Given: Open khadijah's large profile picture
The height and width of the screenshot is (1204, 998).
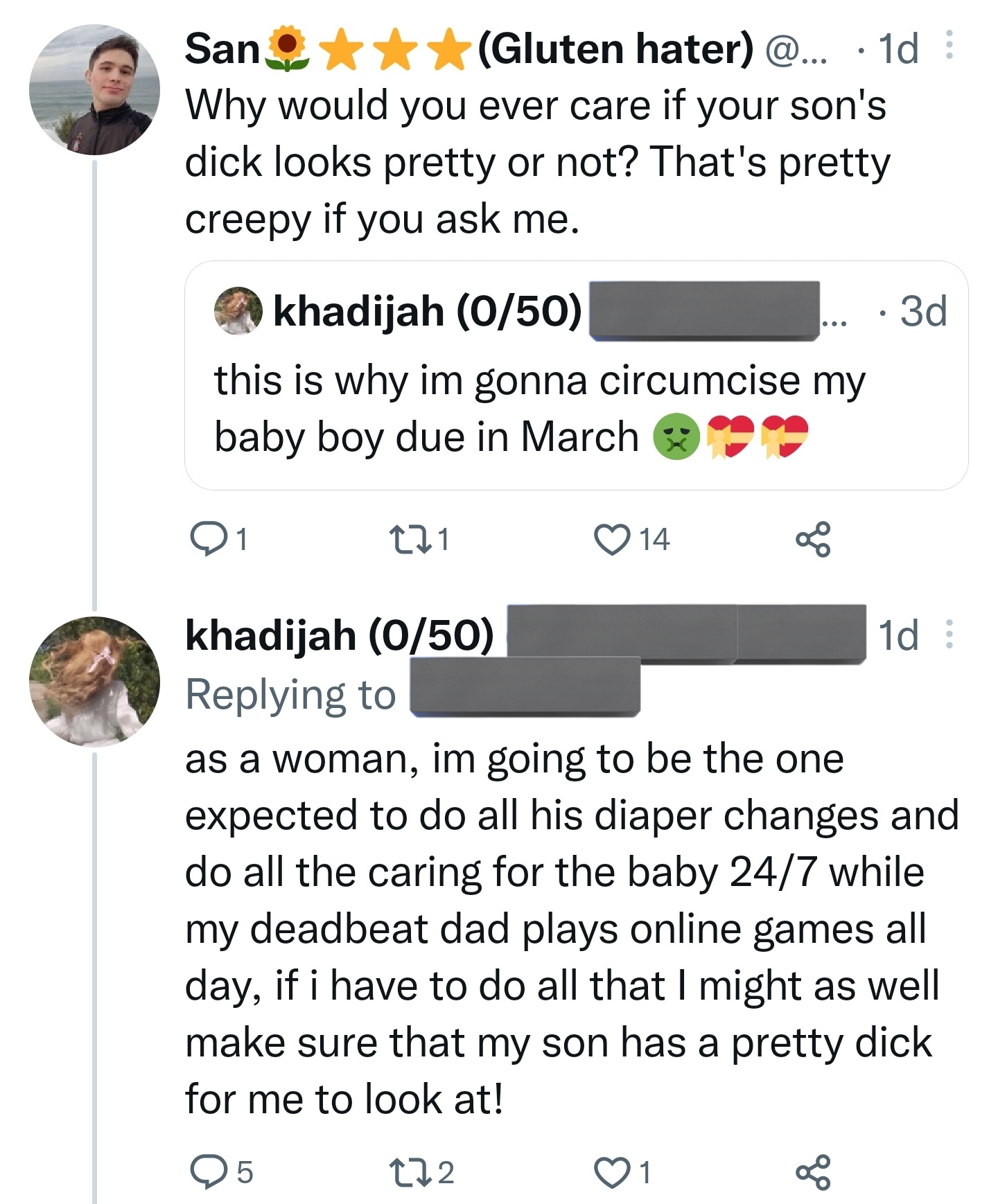Looking at the screenshot, I should (x=94, y=681).
